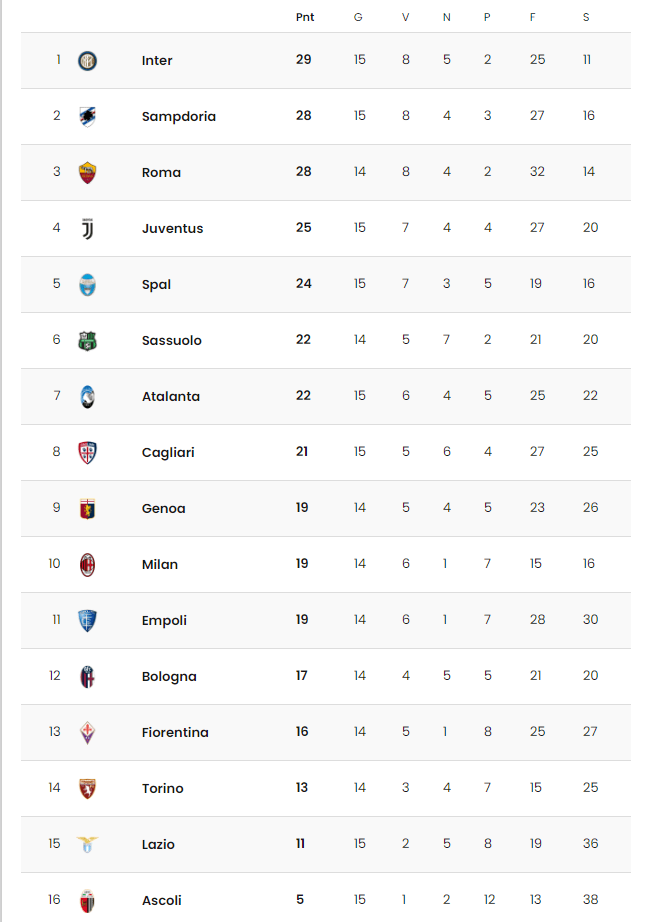Select the Juventus logo

pos(87,229)
